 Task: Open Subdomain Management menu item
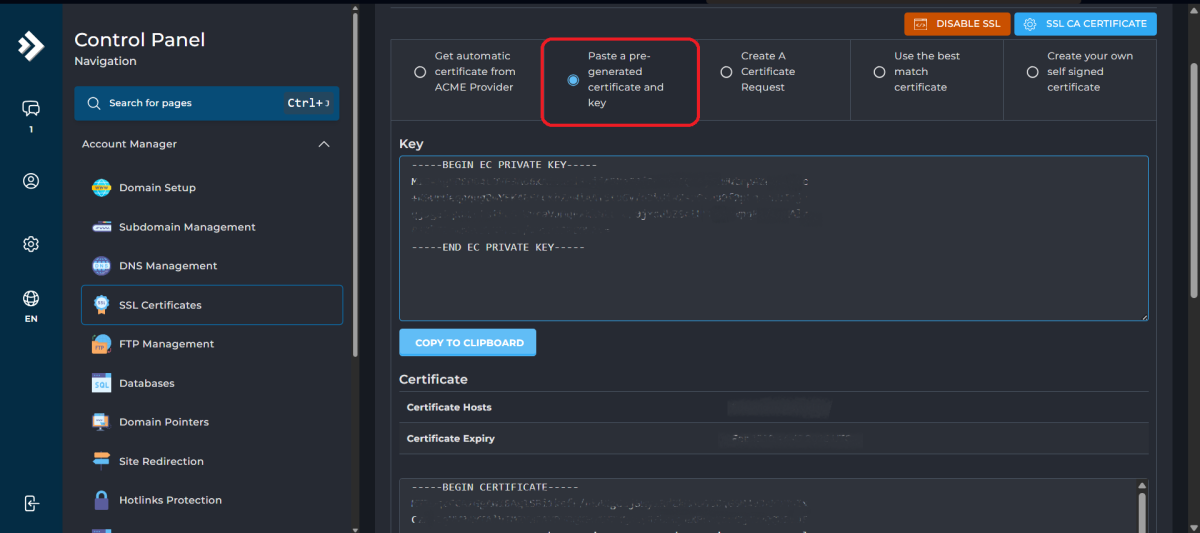click(x=187, y=227)
